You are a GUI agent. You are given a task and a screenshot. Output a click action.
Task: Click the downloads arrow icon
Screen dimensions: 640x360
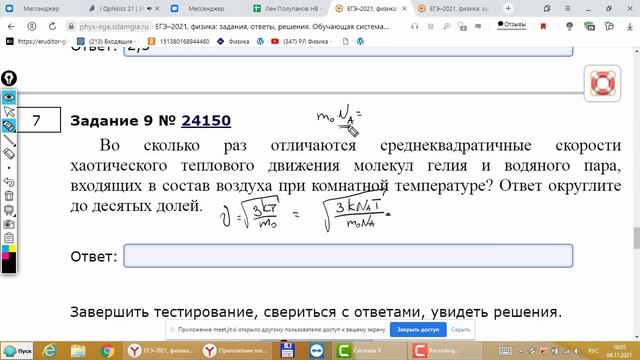click(629, 26)
